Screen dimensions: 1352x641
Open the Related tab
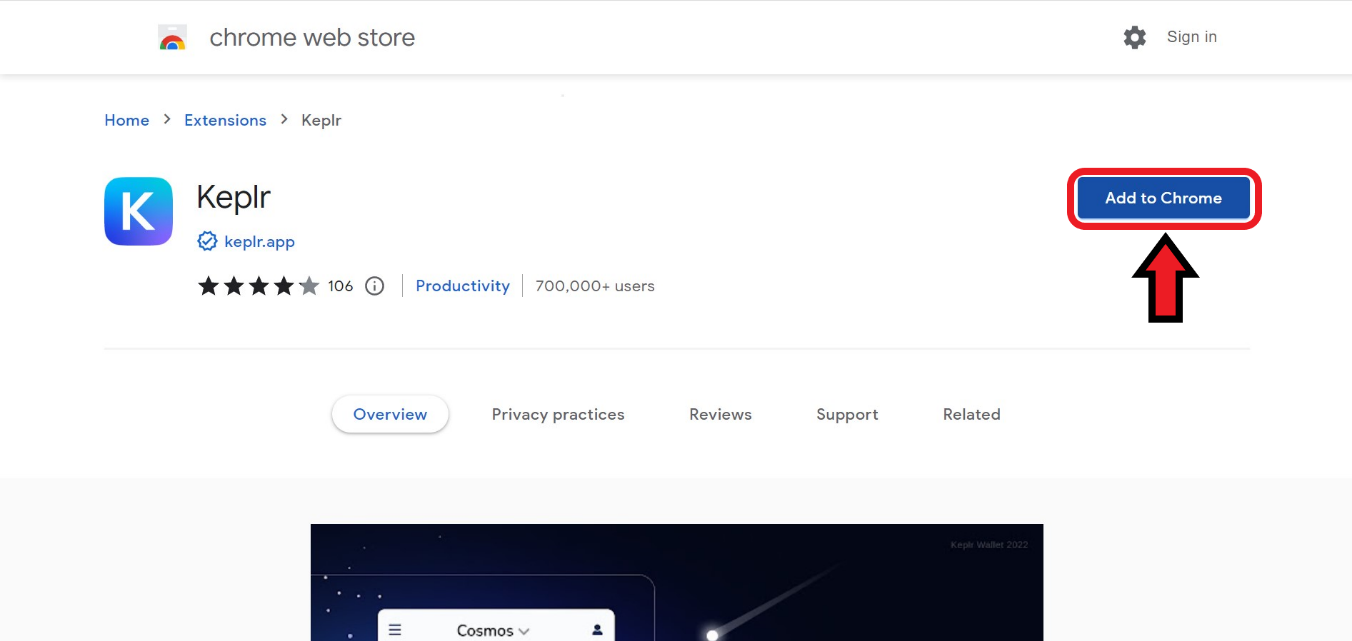[x=971, y=414]
